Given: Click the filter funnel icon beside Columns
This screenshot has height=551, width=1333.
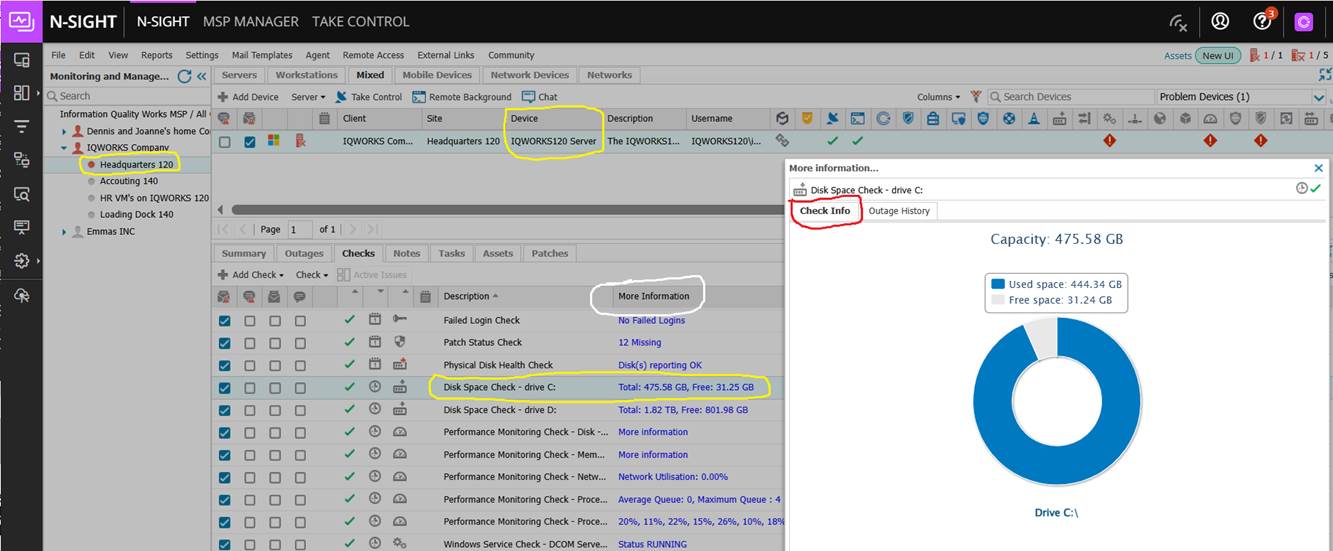Looking at the screenshot, I should click(x=976, y=97).
